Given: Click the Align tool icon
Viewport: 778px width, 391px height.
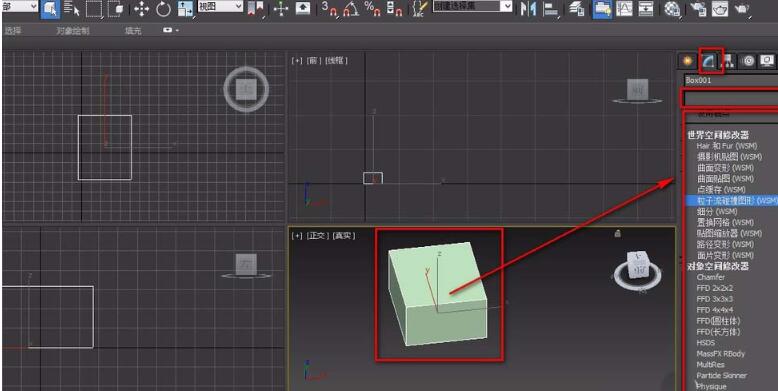Looking at the screenshot, I should click(550, 9).
